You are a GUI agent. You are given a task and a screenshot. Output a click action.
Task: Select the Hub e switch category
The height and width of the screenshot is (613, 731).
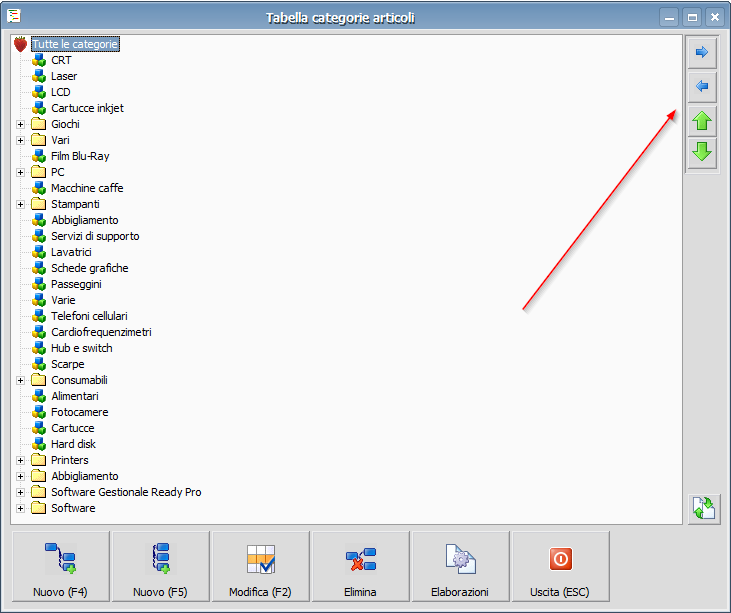(82, 348)
